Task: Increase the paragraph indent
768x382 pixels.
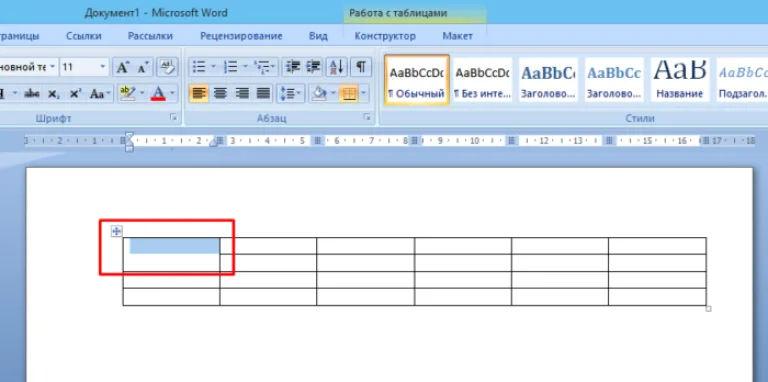Action: 313,67
